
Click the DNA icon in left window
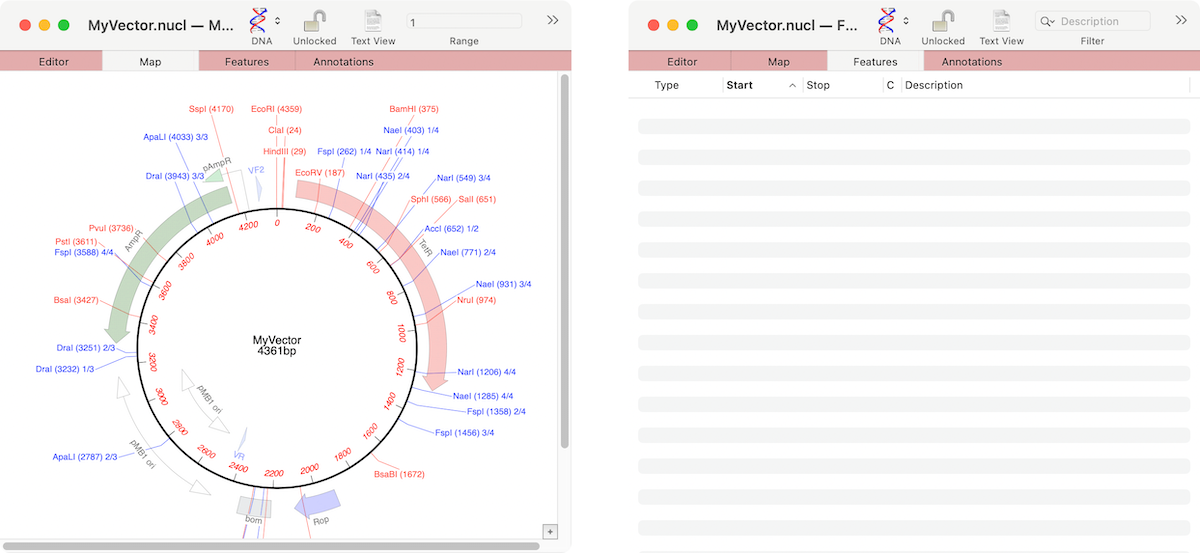(259, 20)
